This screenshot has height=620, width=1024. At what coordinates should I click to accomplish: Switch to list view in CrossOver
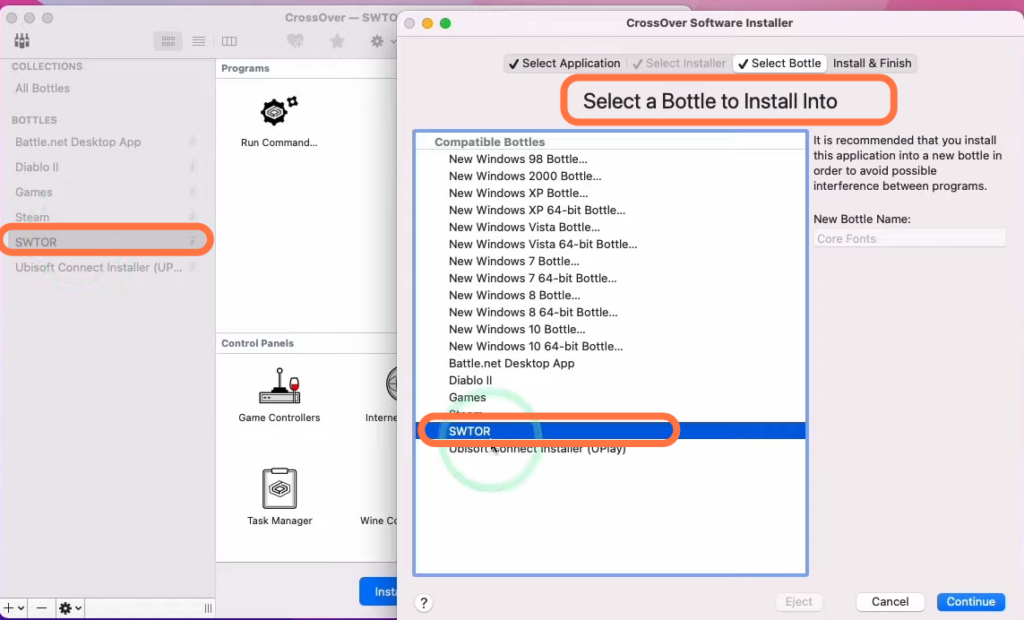199,41
